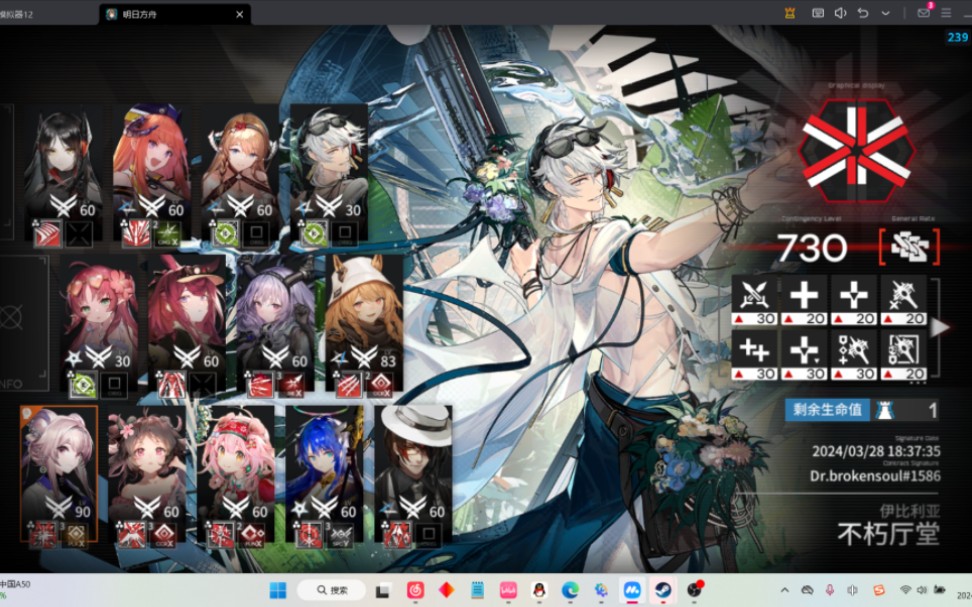Image resolution: width=972 pixels, height=607 pixels.
Task: Select the framed mace contract tag
Action: click(903, 355)
